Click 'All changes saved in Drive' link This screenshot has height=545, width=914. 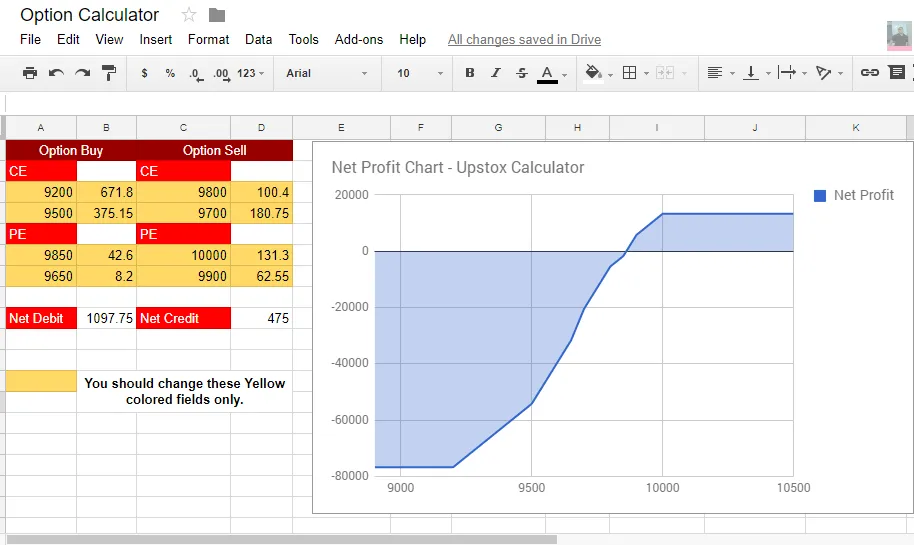[x=524, y=39]
